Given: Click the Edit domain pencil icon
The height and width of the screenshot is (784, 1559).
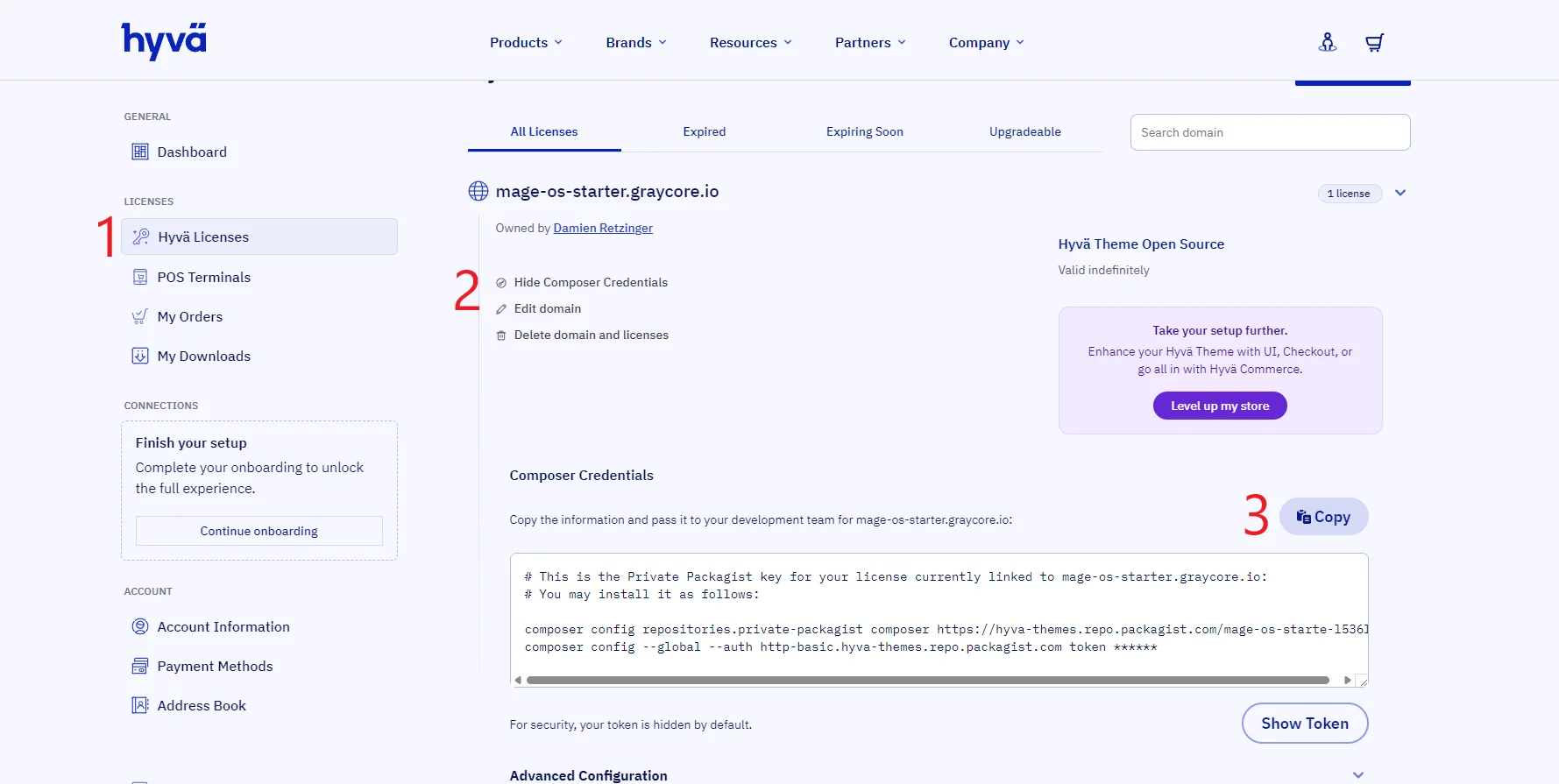Looking at the screenshot, I should point(501,309).
